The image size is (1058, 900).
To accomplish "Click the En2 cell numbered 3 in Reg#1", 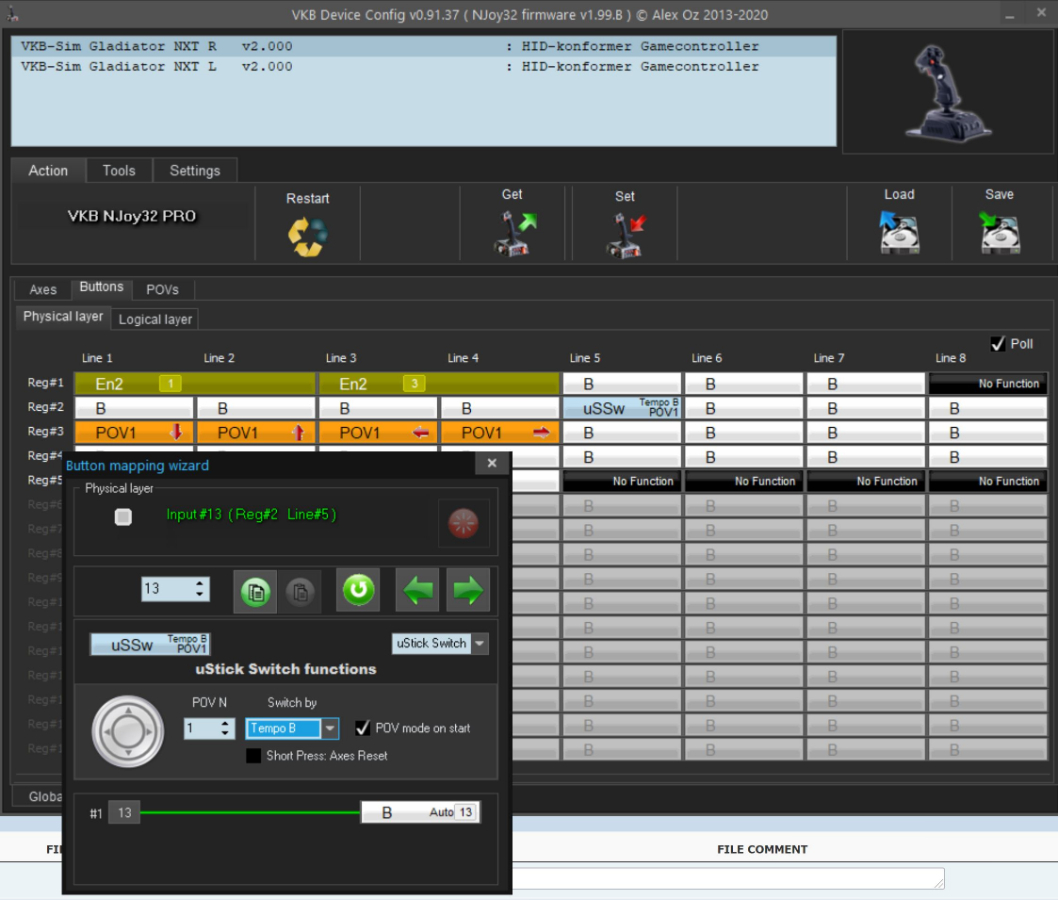I will click(439, 384).
